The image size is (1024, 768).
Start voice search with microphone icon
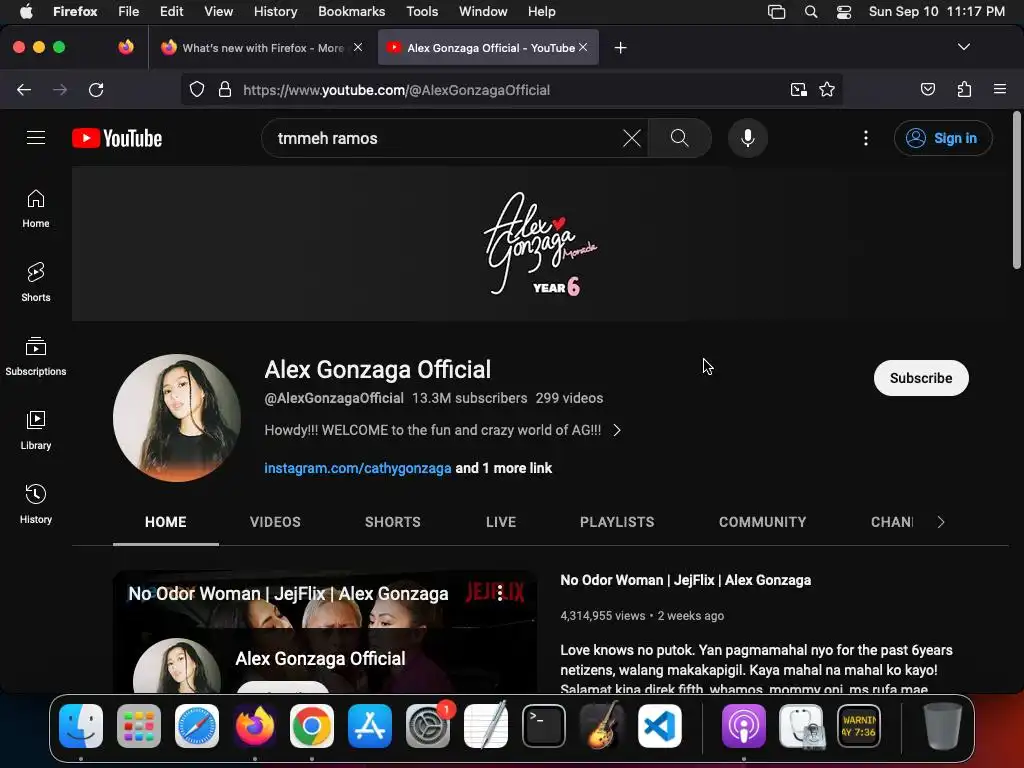tap(748, 138)
